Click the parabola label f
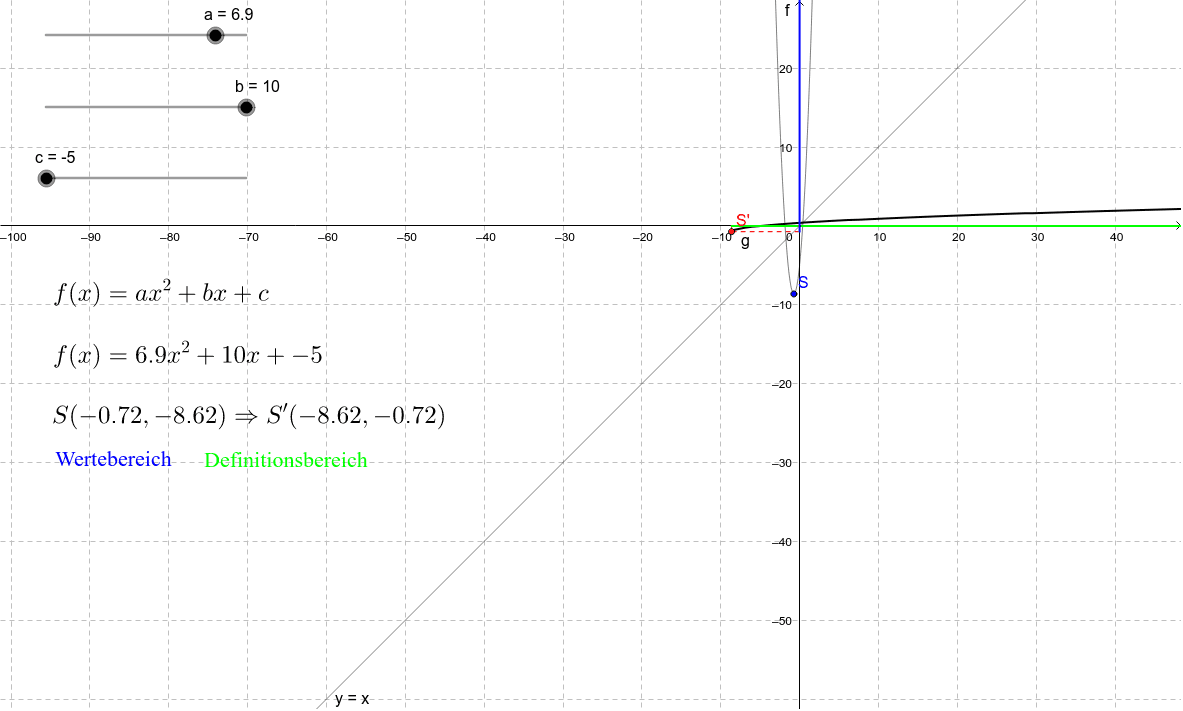Screen dimensions: 1183x711 [x=788, y=11]
